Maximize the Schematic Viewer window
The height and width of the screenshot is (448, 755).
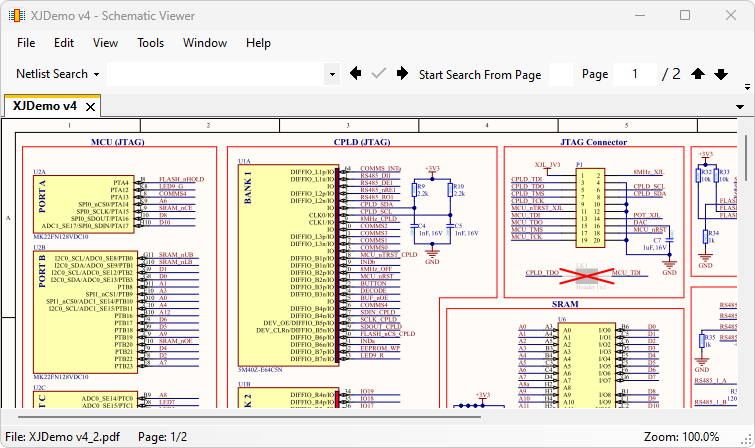tap(685, 16)
